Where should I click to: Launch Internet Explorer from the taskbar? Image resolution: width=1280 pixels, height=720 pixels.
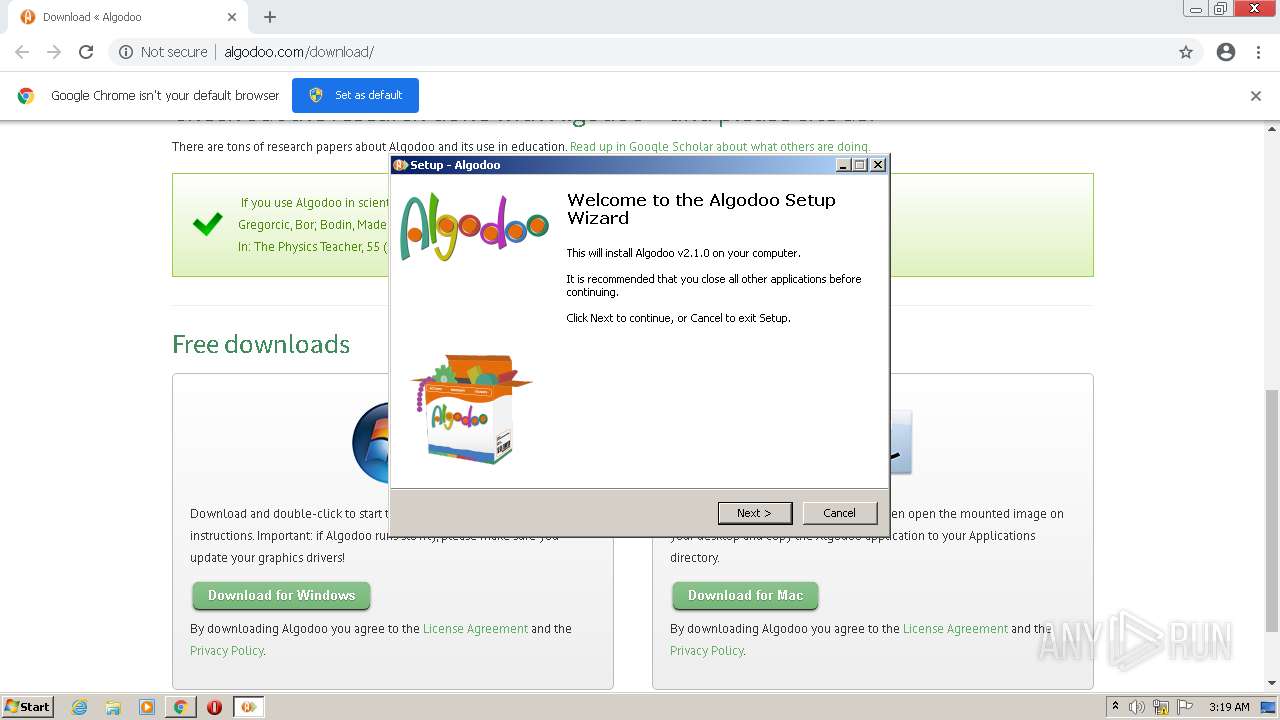point(80,707)
